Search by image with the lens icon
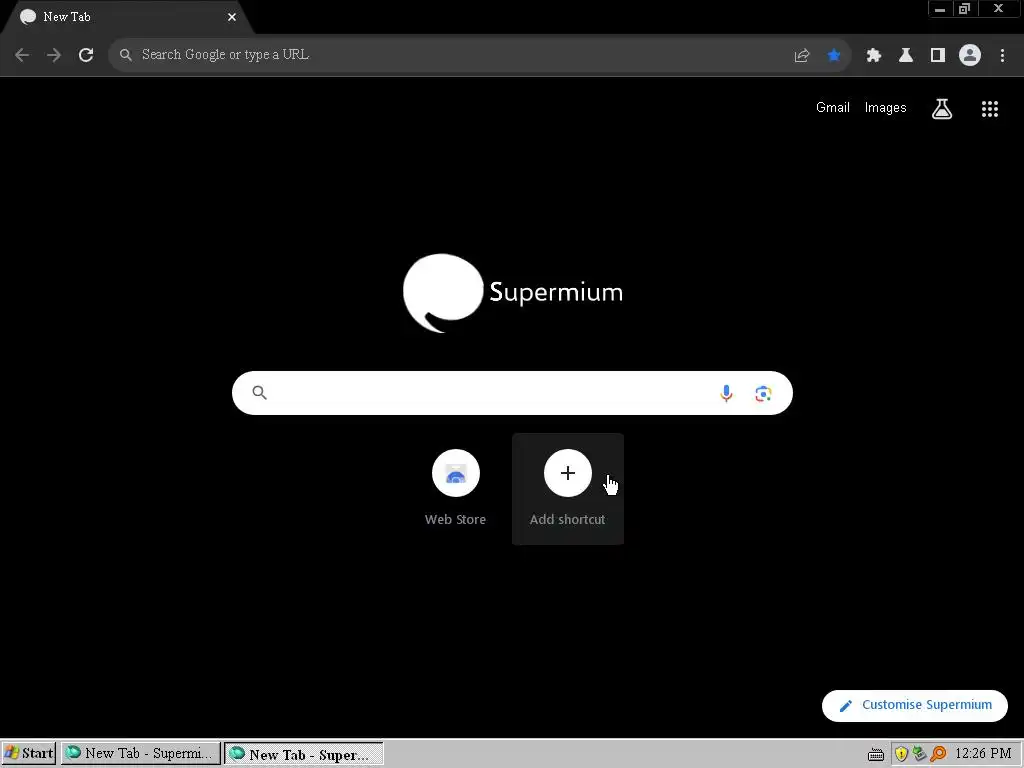1024x768 pixels. (x=763, y=393)
